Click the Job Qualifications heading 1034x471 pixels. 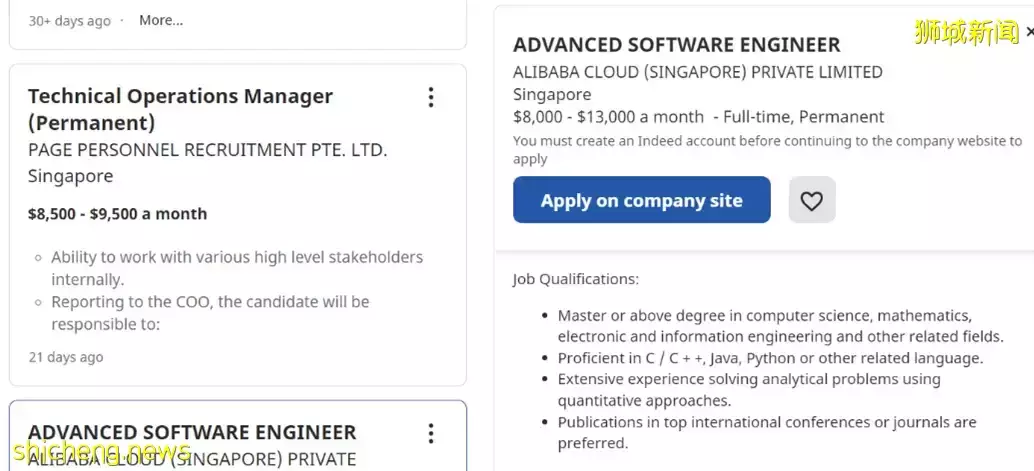[x=575, y=279]
